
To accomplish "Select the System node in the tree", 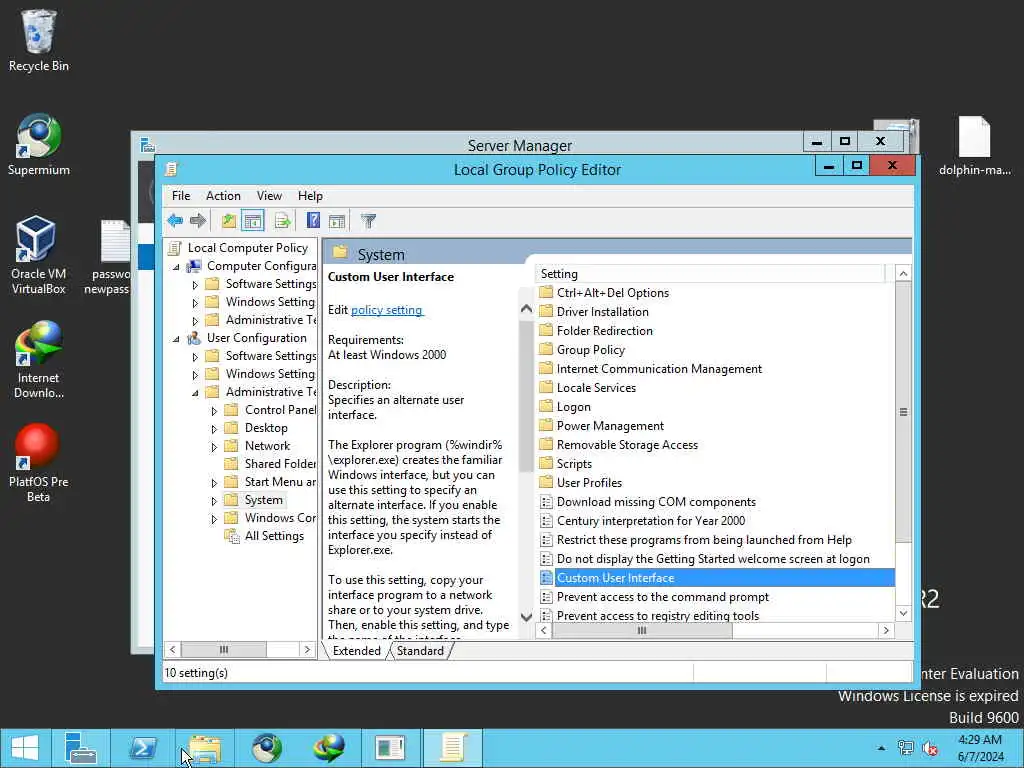I will pos(263,500).
